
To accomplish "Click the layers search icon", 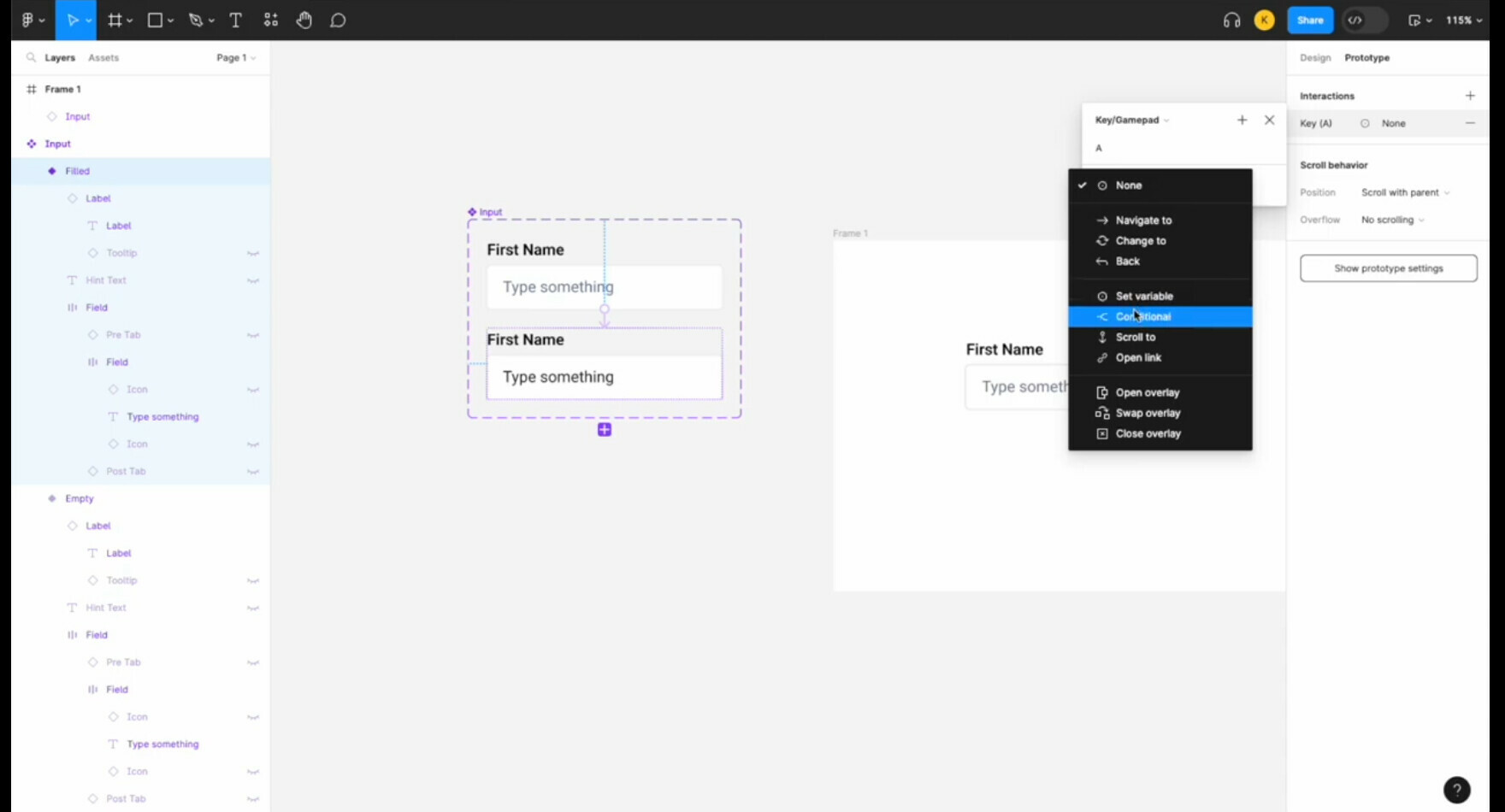I will pos(31,57).
